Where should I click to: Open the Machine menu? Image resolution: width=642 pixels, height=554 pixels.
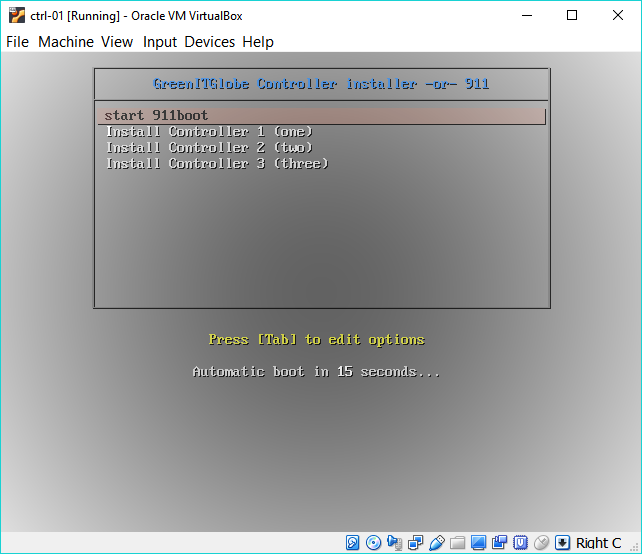point(66,42)
